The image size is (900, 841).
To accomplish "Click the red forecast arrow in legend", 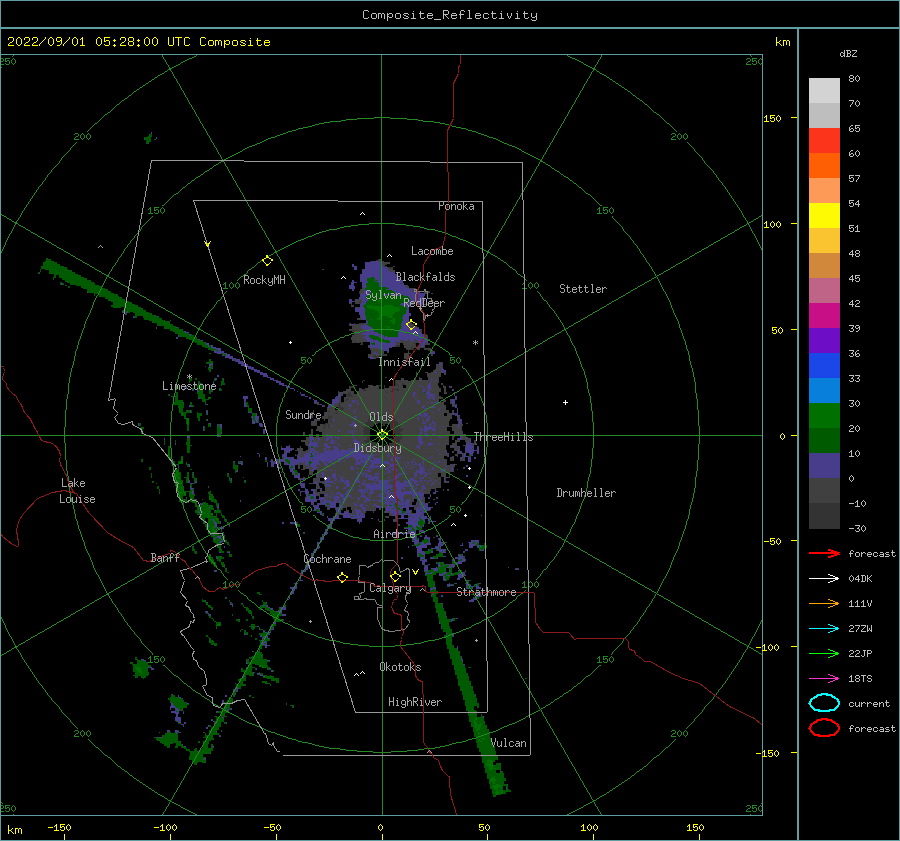I will point(824,553).
